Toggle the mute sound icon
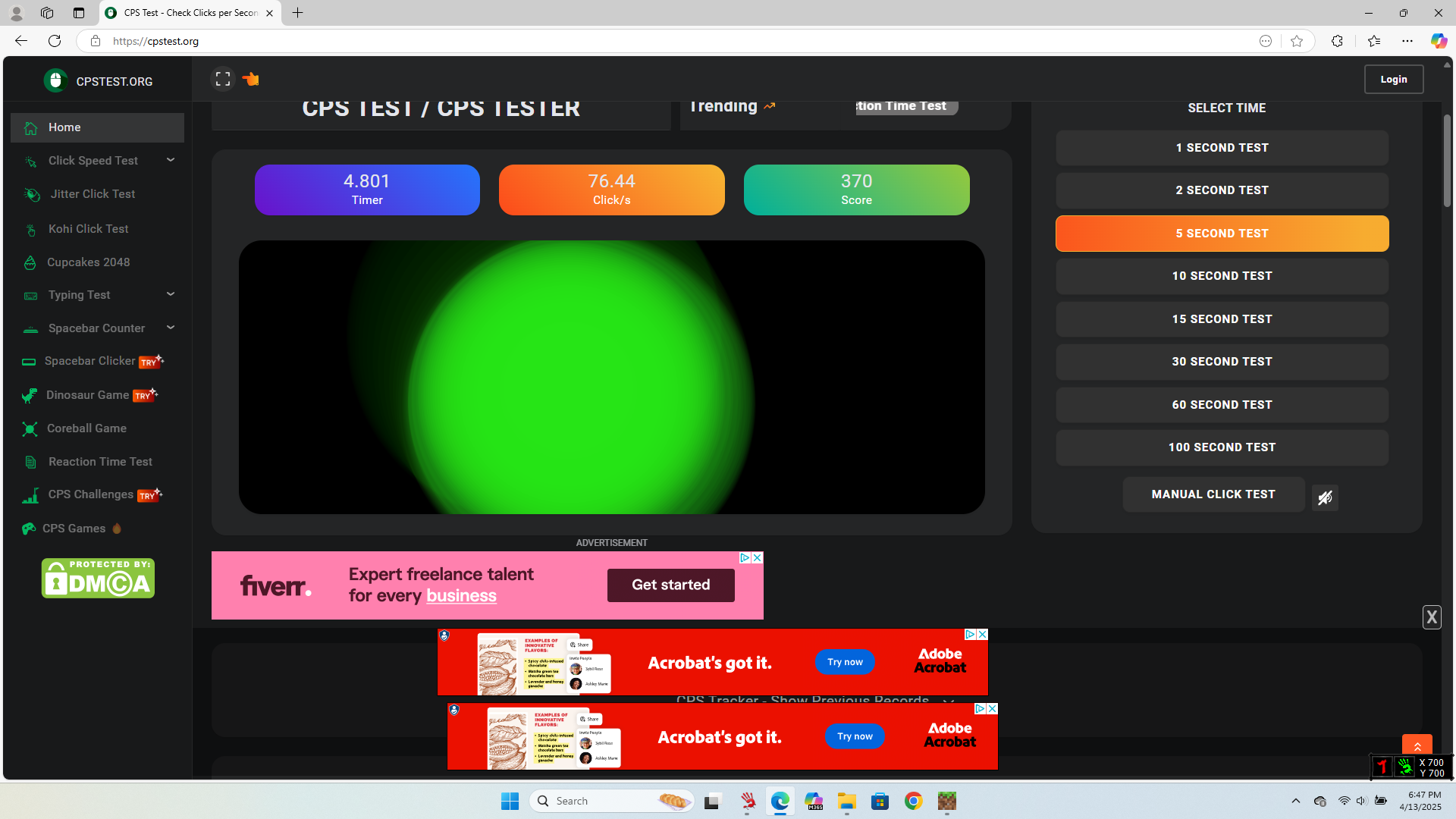The height and width of the screenshot is (819, 1456). 1325,498
